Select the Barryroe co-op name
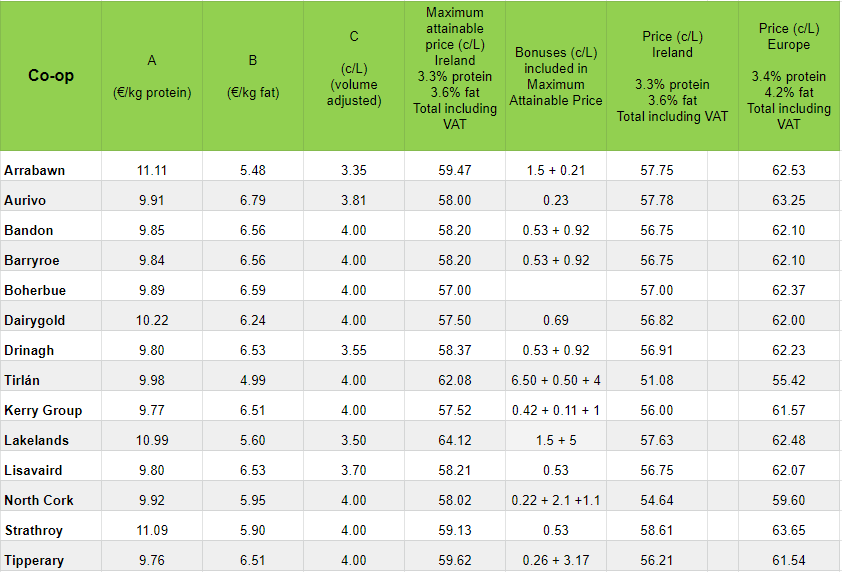842x572 pixels. (32, 260)
